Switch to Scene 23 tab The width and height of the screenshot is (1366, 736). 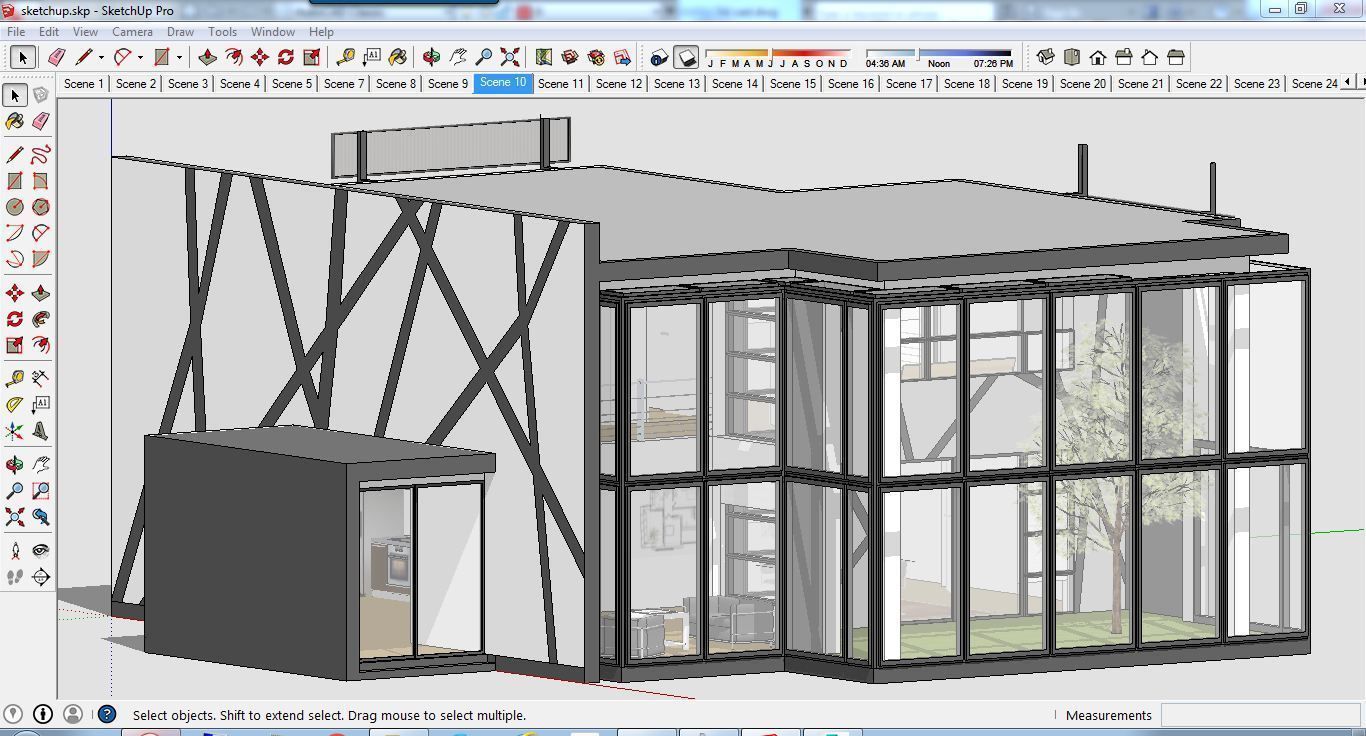1257,83
